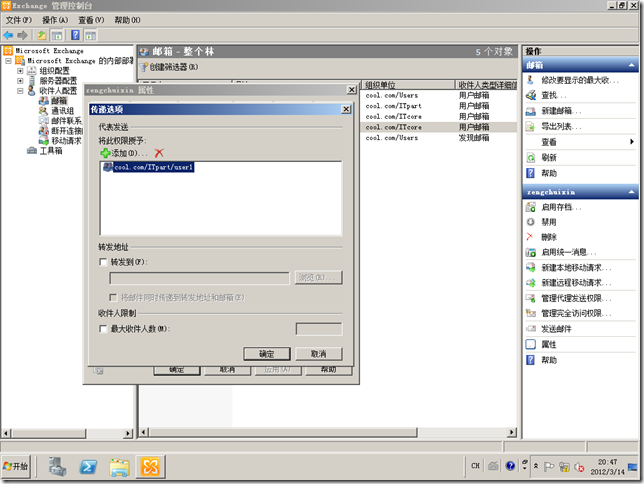
Task: Open PowerShell from the taskbar
Action: (88, 466)
